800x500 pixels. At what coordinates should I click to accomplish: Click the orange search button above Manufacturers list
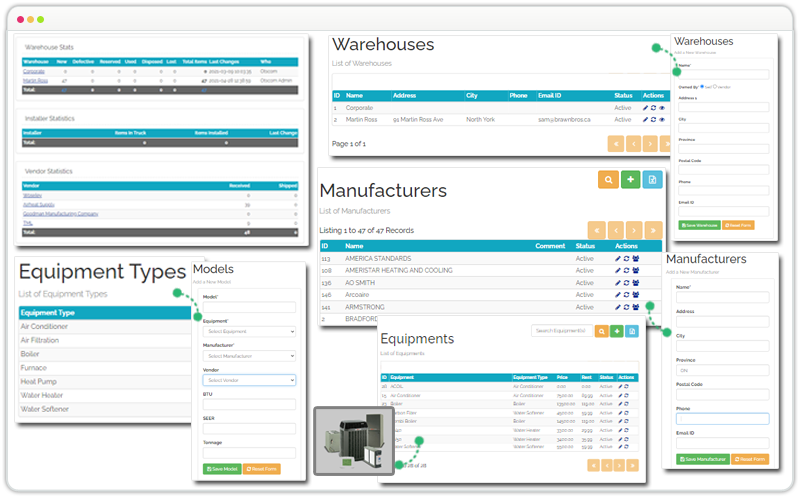(x=607, y=179)
